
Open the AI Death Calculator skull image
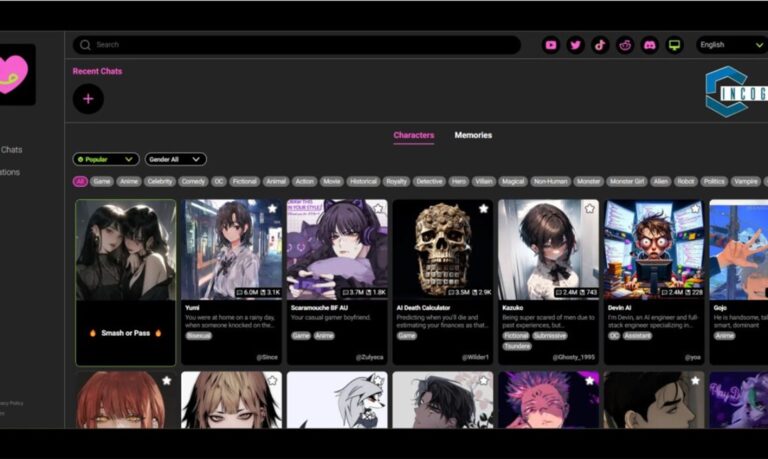(x=443, y=249)
